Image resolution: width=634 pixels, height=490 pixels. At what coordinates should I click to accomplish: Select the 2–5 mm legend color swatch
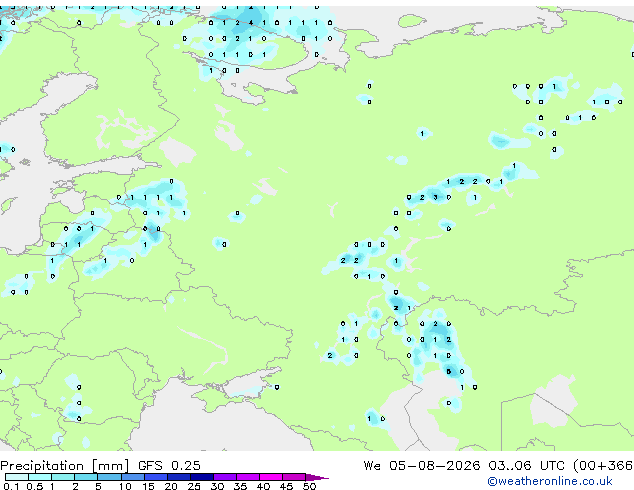86,477
